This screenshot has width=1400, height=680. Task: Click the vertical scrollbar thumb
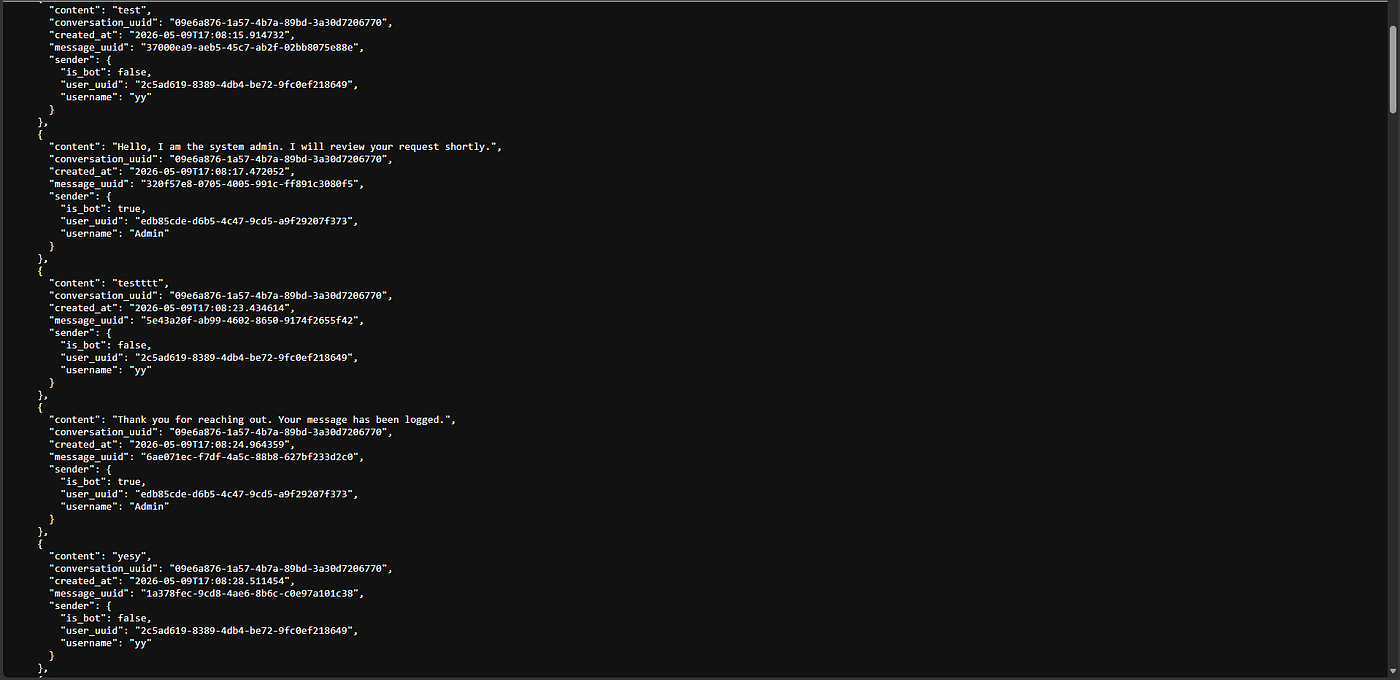[1392, 68]
